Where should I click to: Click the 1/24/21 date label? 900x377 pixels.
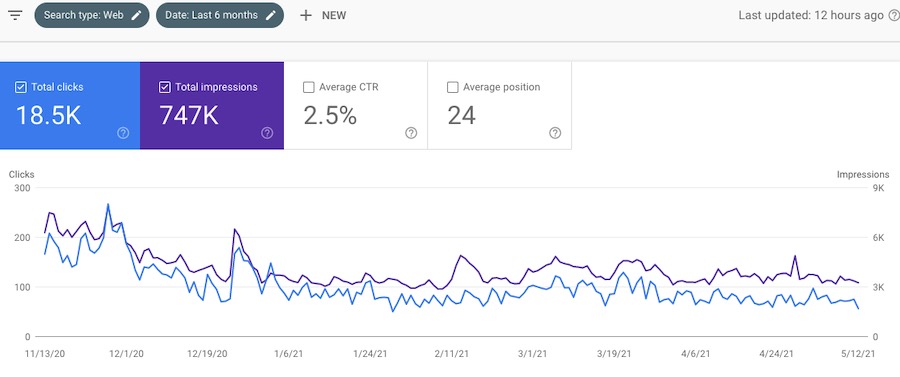(x=370, y=354)
